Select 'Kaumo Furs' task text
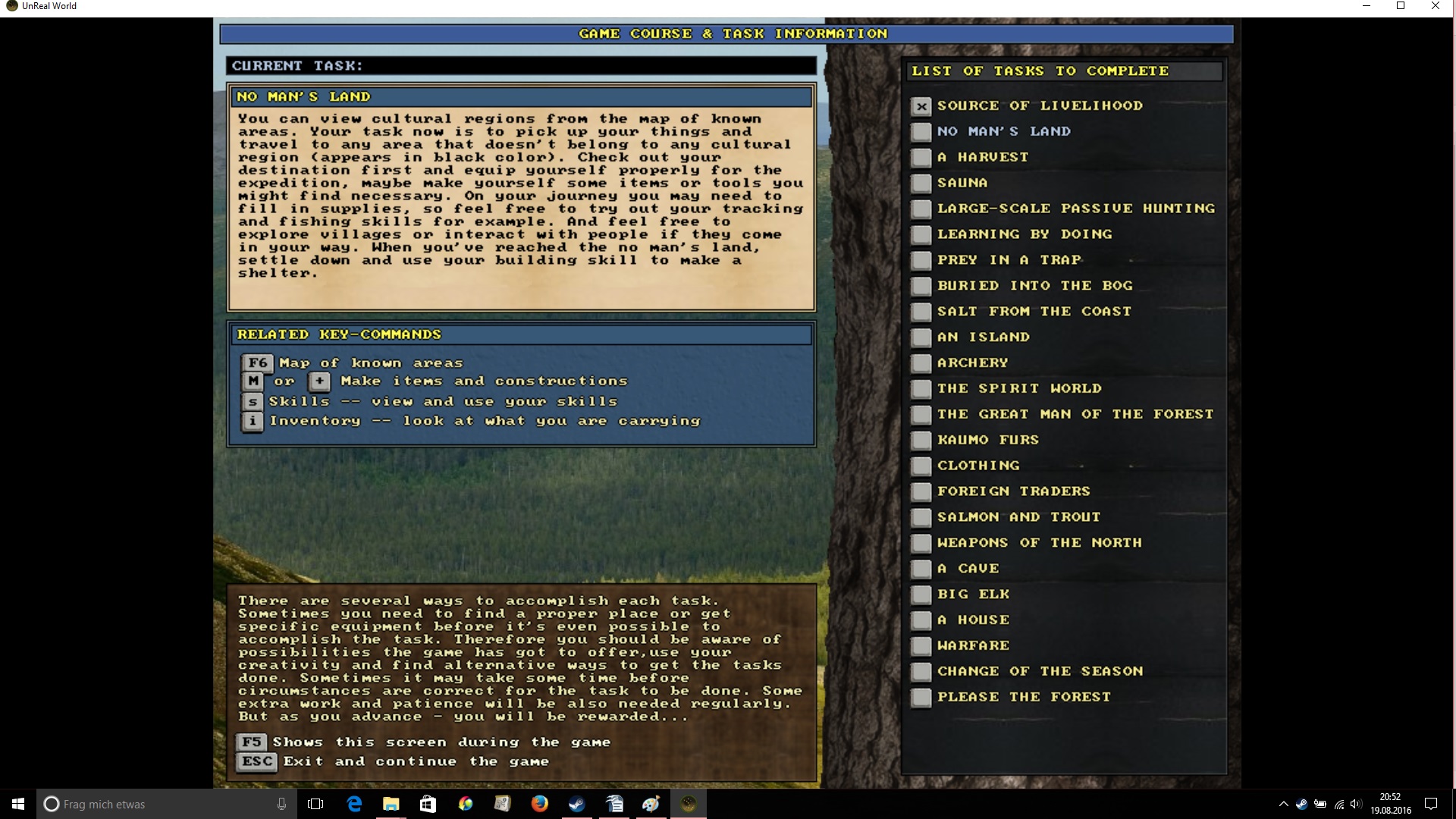Viewport: 1456px width, 819px height. coord(987,440)
